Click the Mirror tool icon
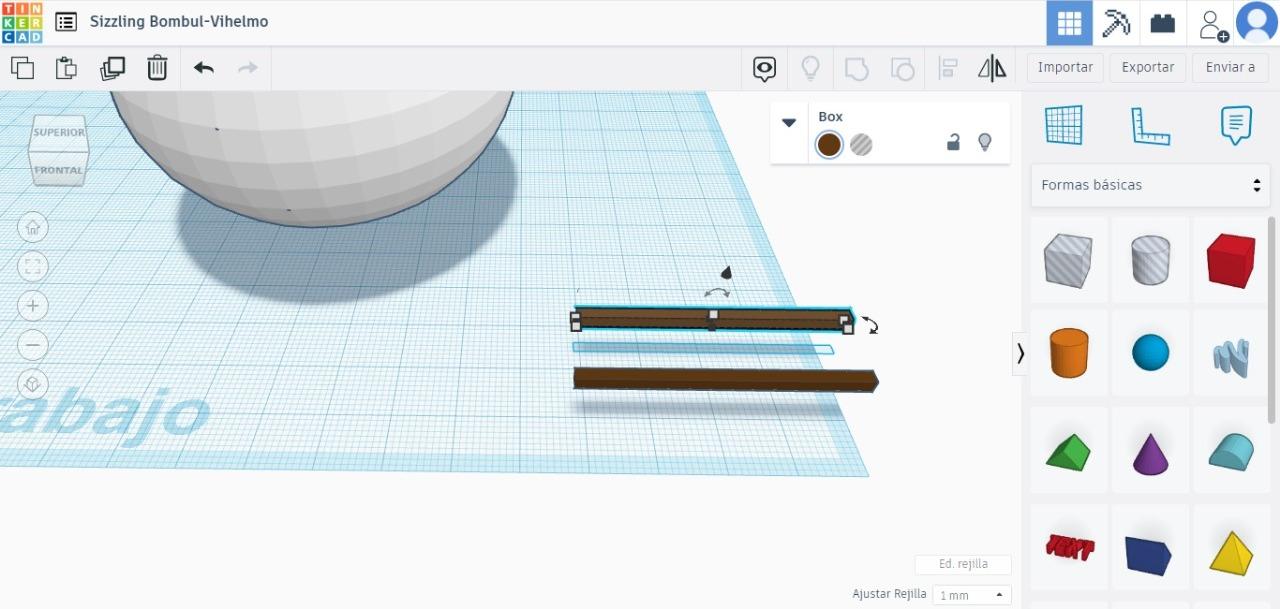The image size is (1280, 609). (992, 68)
